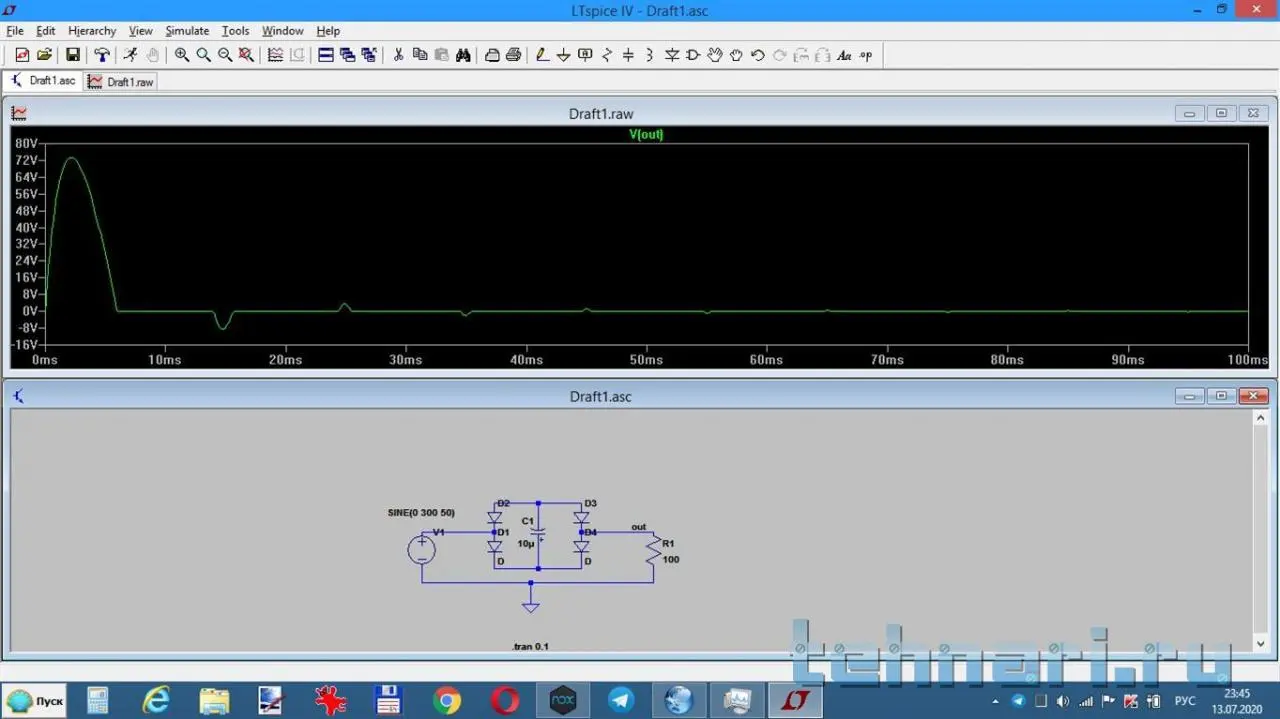Click the Undo arrow icon
Viewport: 1280px width, 719px height.
[x=758, y=55]
